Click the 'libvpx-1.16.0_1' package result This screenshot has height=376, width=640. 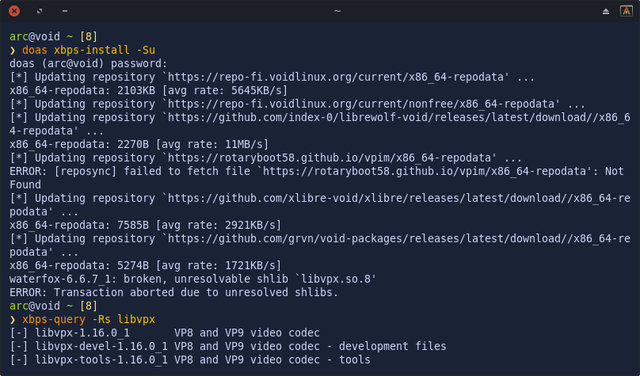tap(164, 333)
